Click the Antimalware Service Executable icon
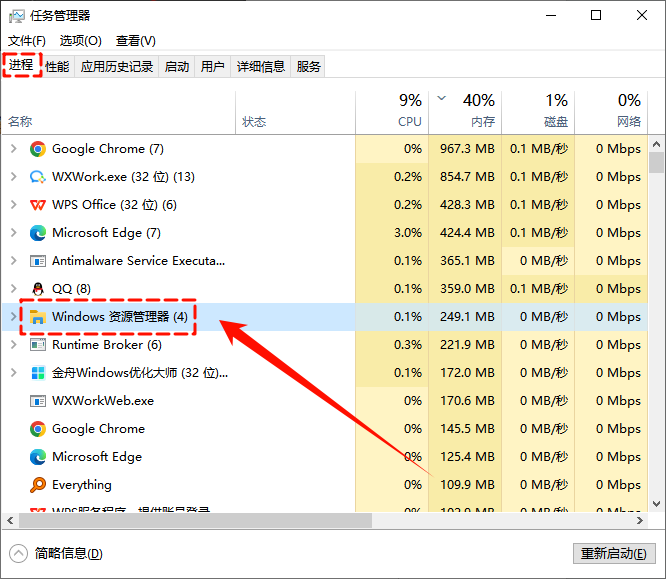The height and width of the screenshot is (579, 666). coord(38,261)
